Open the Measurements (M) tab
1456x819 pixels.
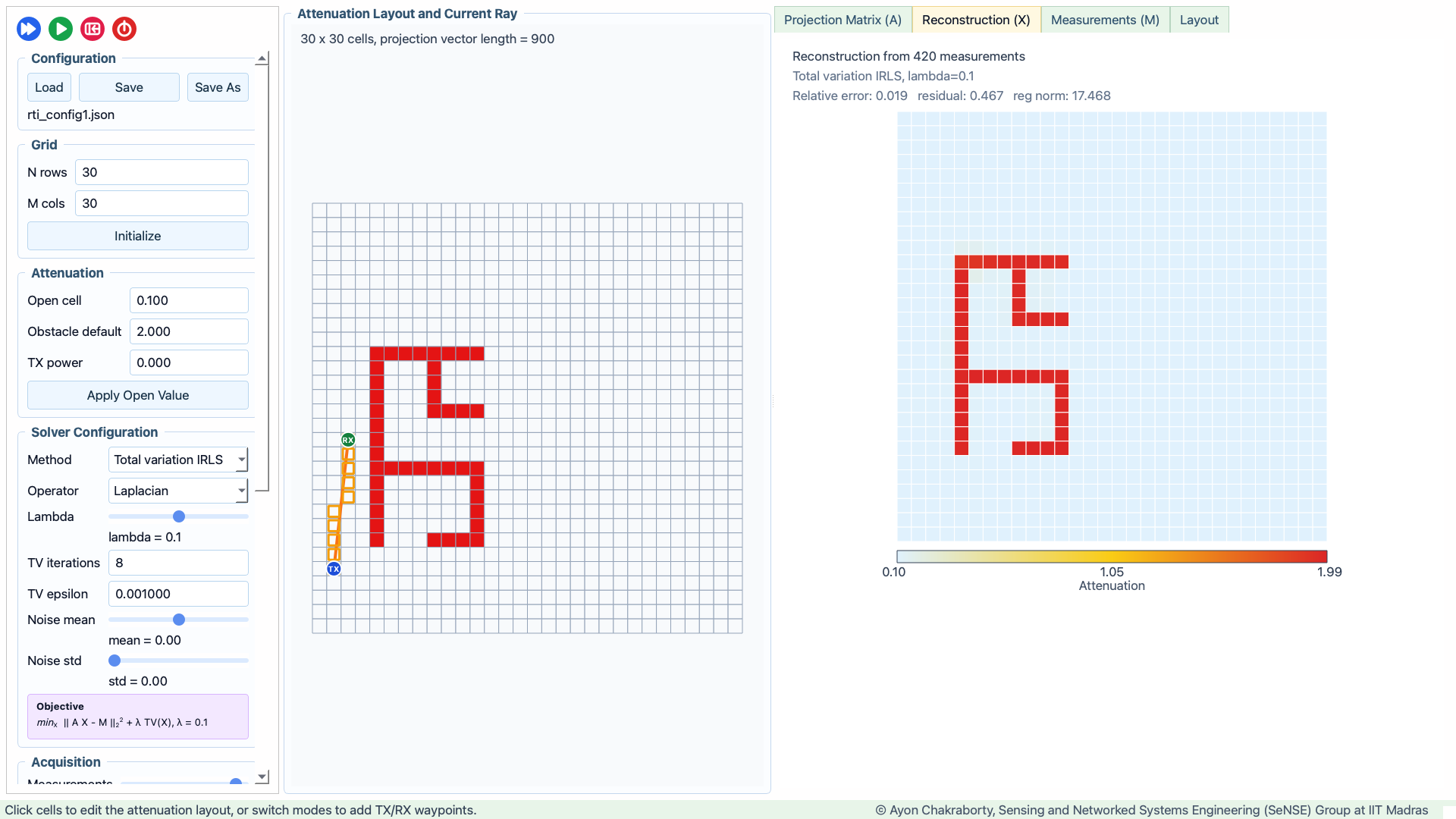point(1105,20)
